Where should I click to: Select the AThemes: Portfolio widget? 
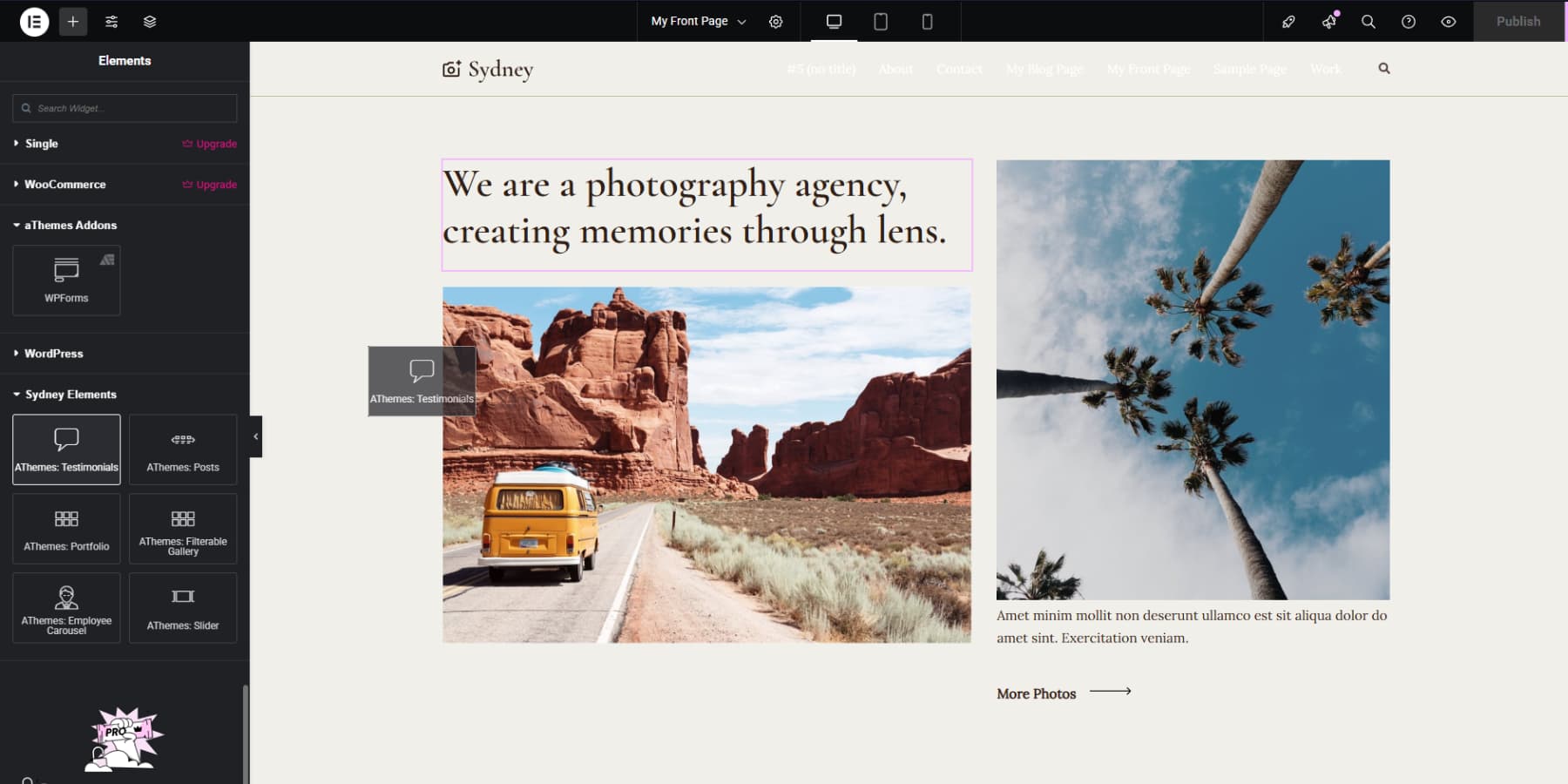tap(66, 529)
